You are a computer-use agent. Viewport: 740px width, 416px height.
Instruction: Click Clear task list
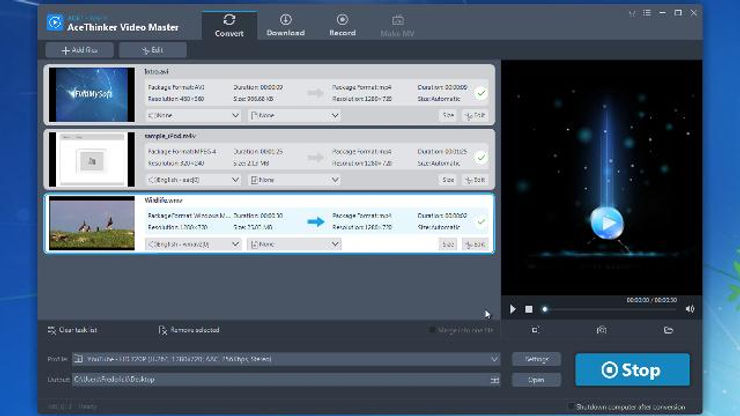coord(72,330)
